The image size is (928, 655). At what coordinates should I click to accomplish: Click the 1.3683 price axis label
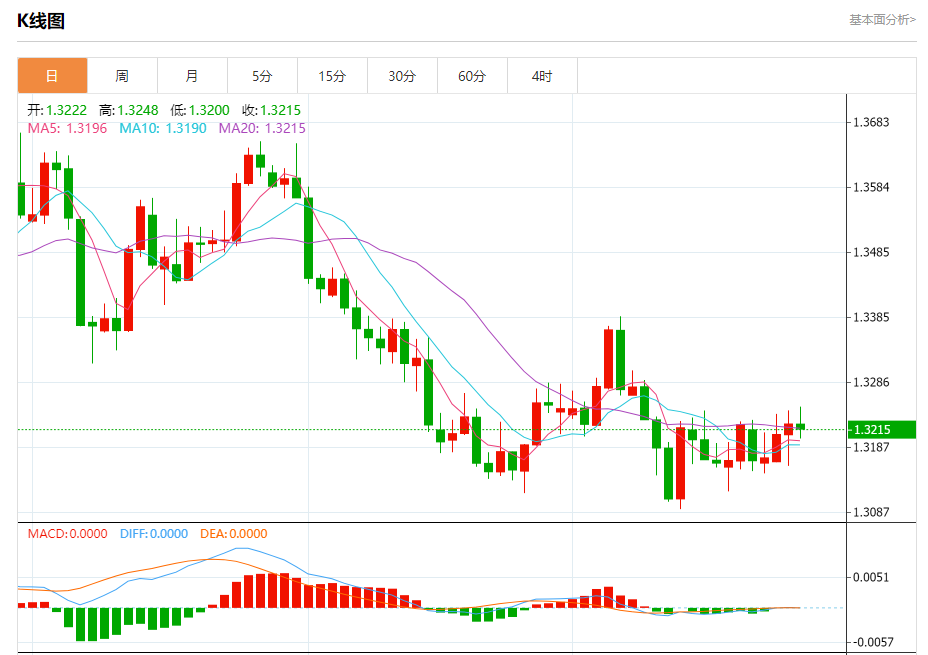[871, 122]
